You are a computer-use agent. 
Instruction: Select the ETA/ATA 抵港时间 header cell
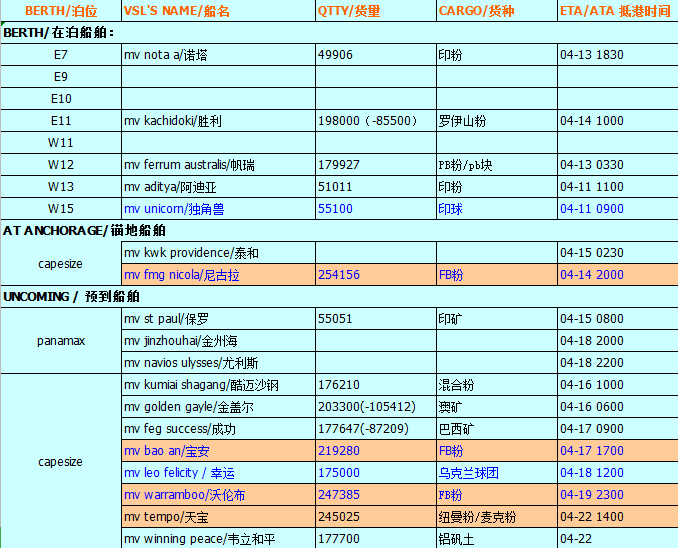pos(618,10)
